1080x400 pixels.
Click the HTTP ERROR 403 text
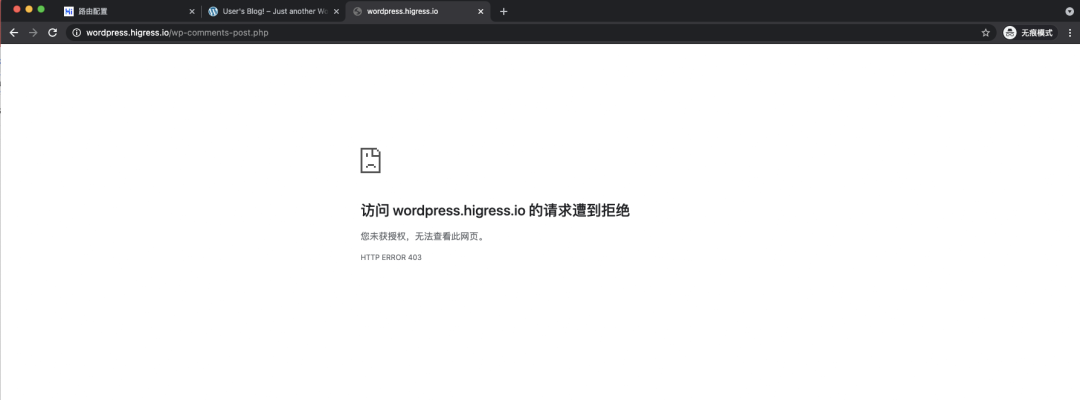pos(391,257)
